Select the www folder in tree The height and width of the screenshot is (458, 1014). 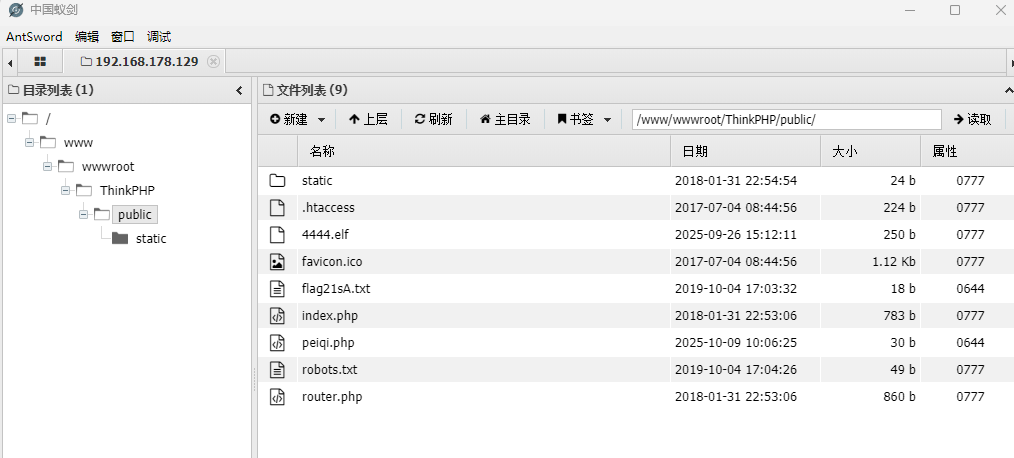tap(78, 142)
